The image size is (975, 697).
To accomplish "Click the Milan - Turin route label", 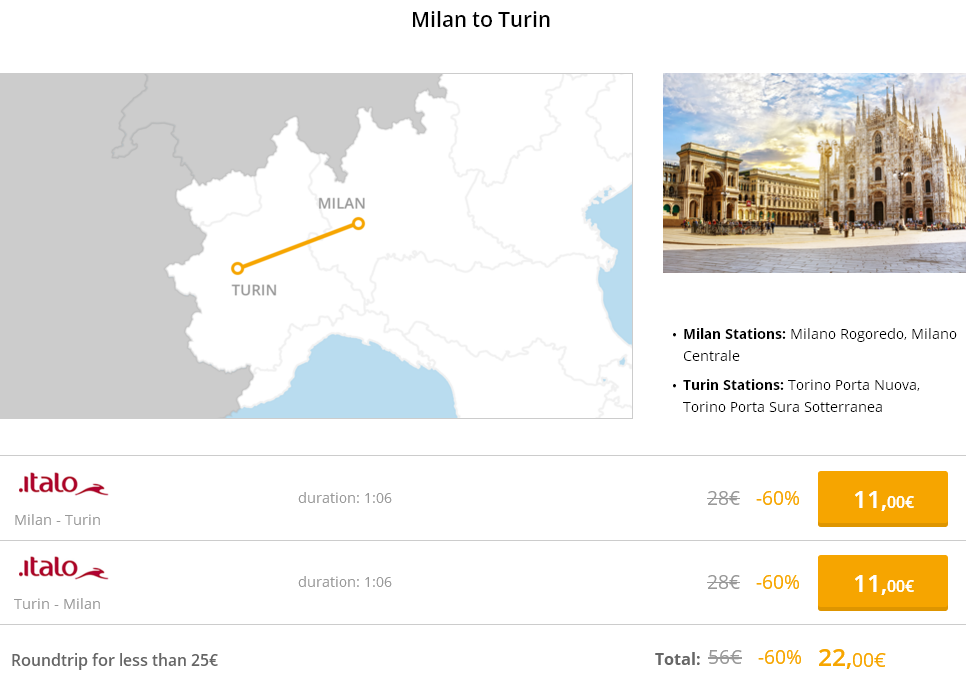I will pos(57,520).
